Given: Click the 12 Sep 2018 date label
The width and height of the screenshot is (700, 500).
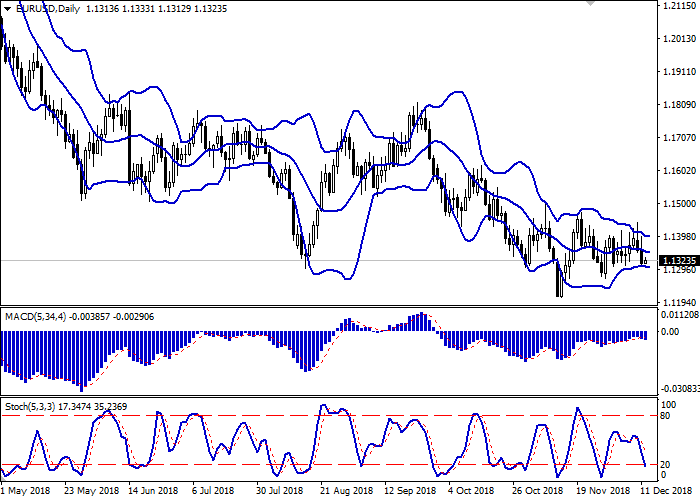Looking at the screenshot, I should point(411,491).
